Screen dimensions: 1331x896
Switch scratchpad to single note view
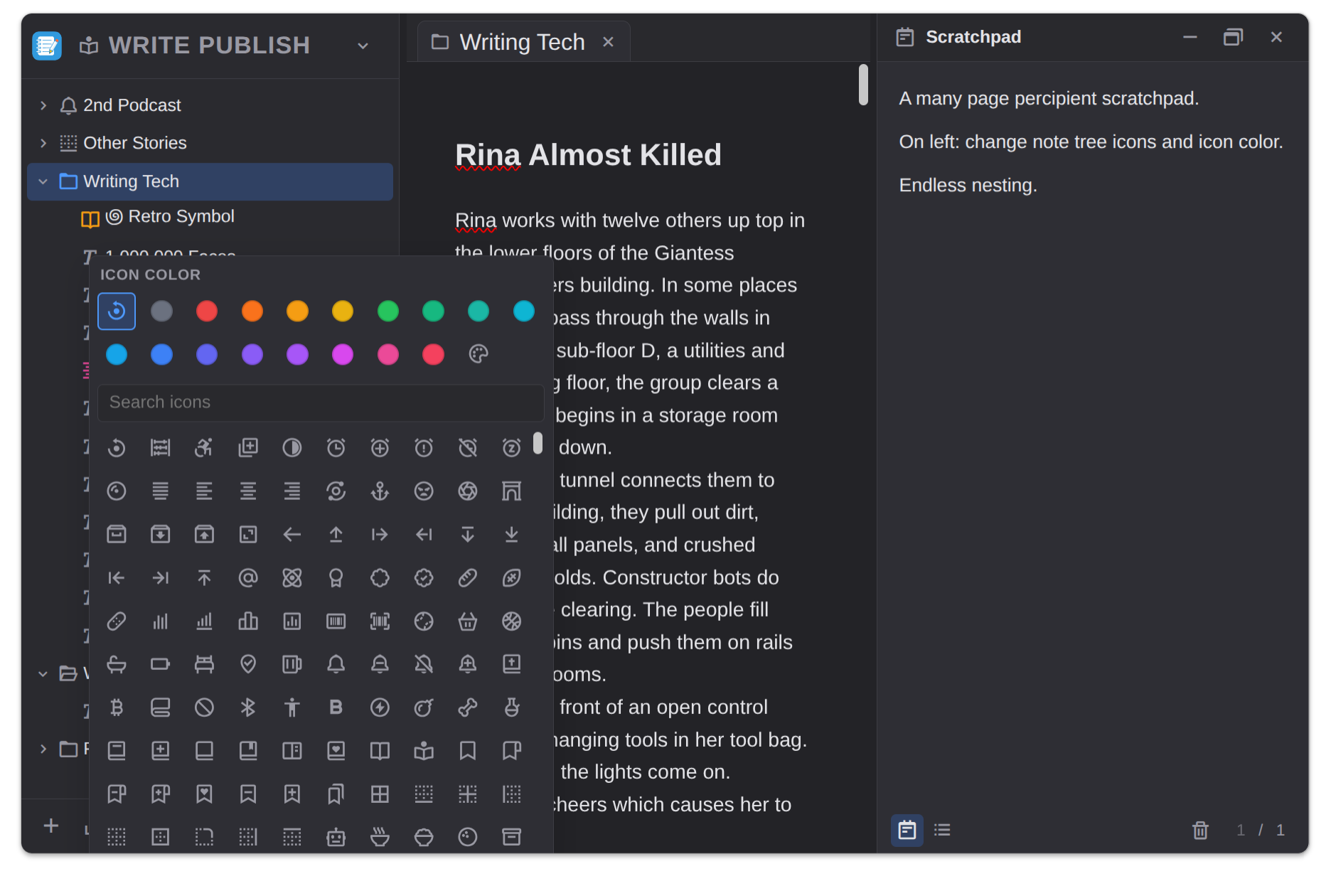[x=907, y=830]
